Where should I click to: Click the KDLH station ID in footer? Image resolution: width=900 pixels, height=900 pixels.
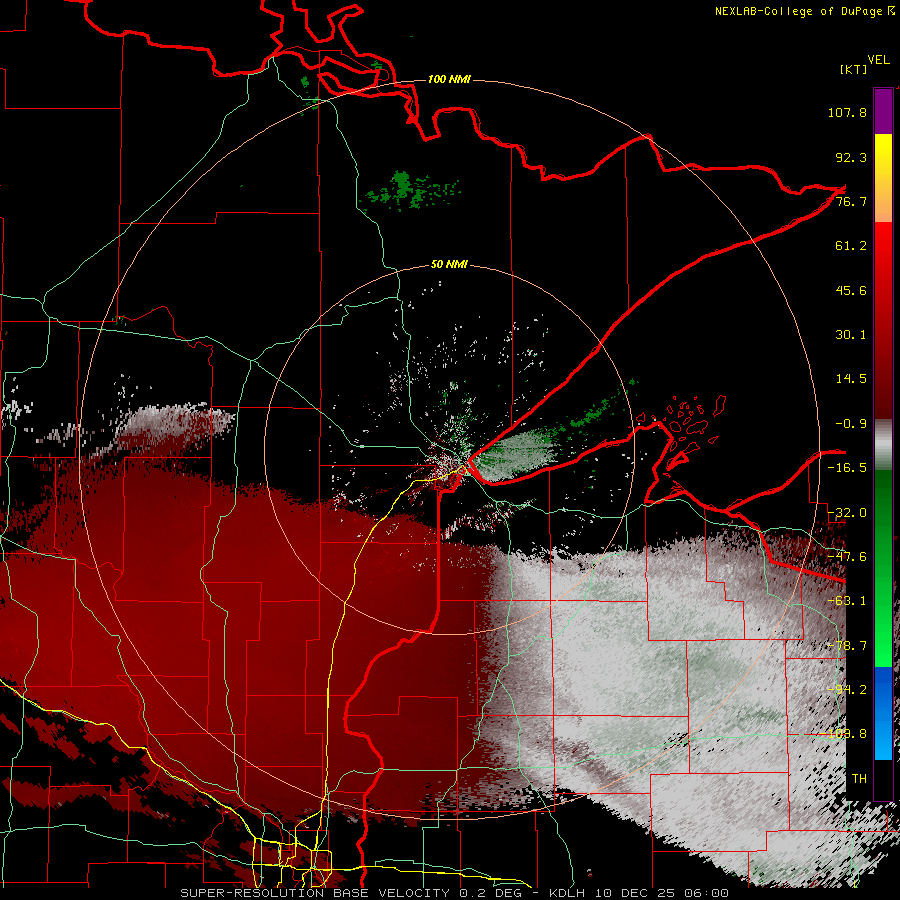[568, 893]
